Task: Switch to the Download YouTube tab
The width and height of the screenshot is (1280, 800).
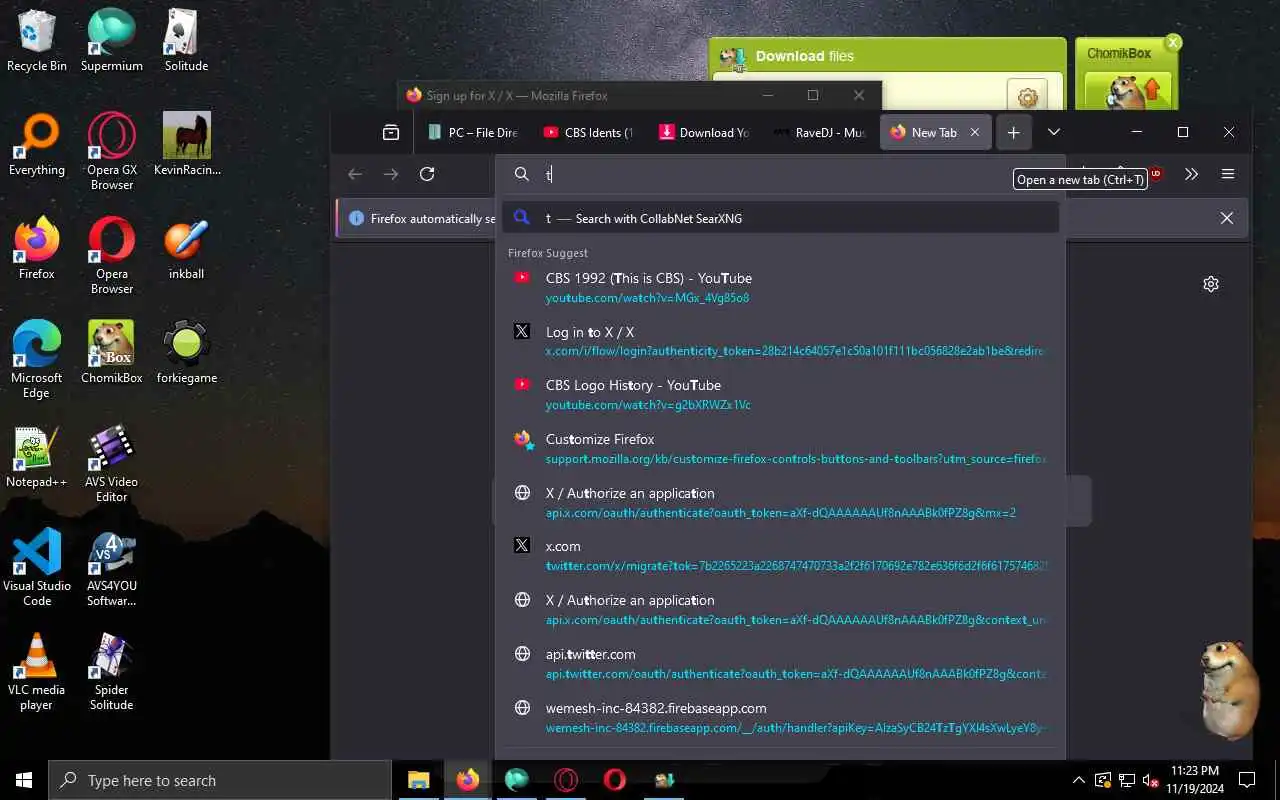Action: pos(705,132)
